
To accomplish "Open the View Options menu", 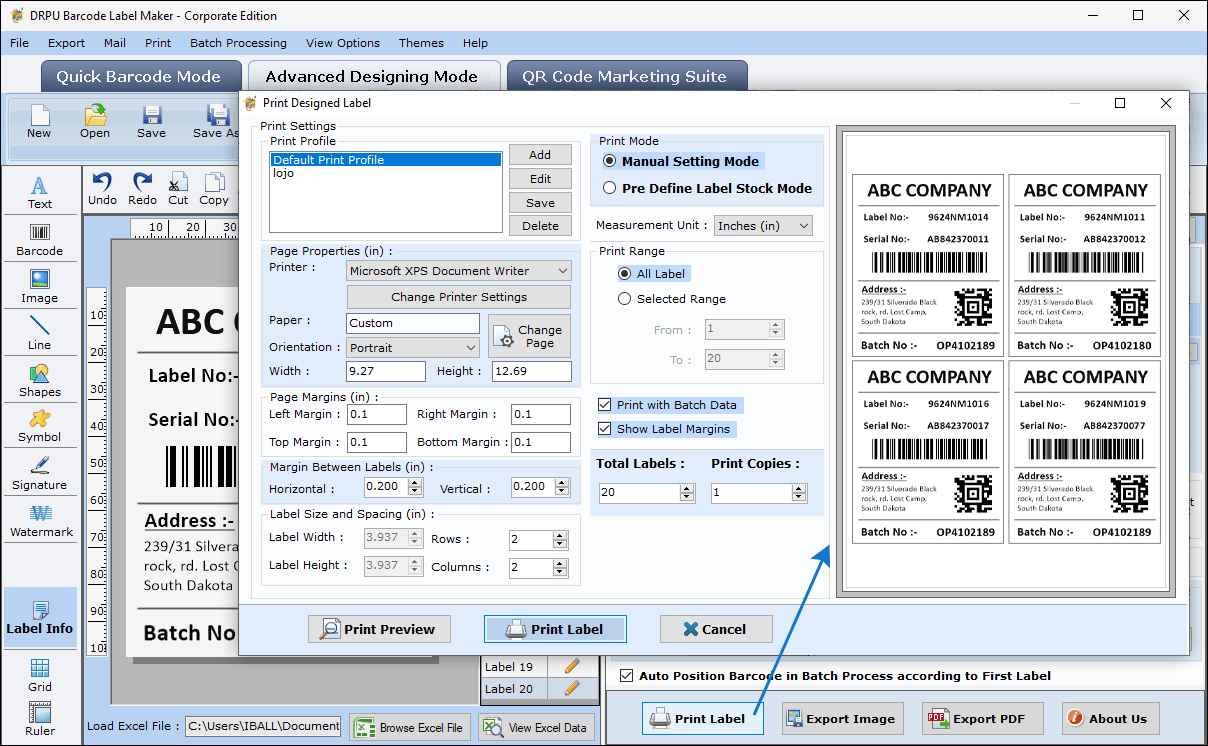I will pos(343,43).
